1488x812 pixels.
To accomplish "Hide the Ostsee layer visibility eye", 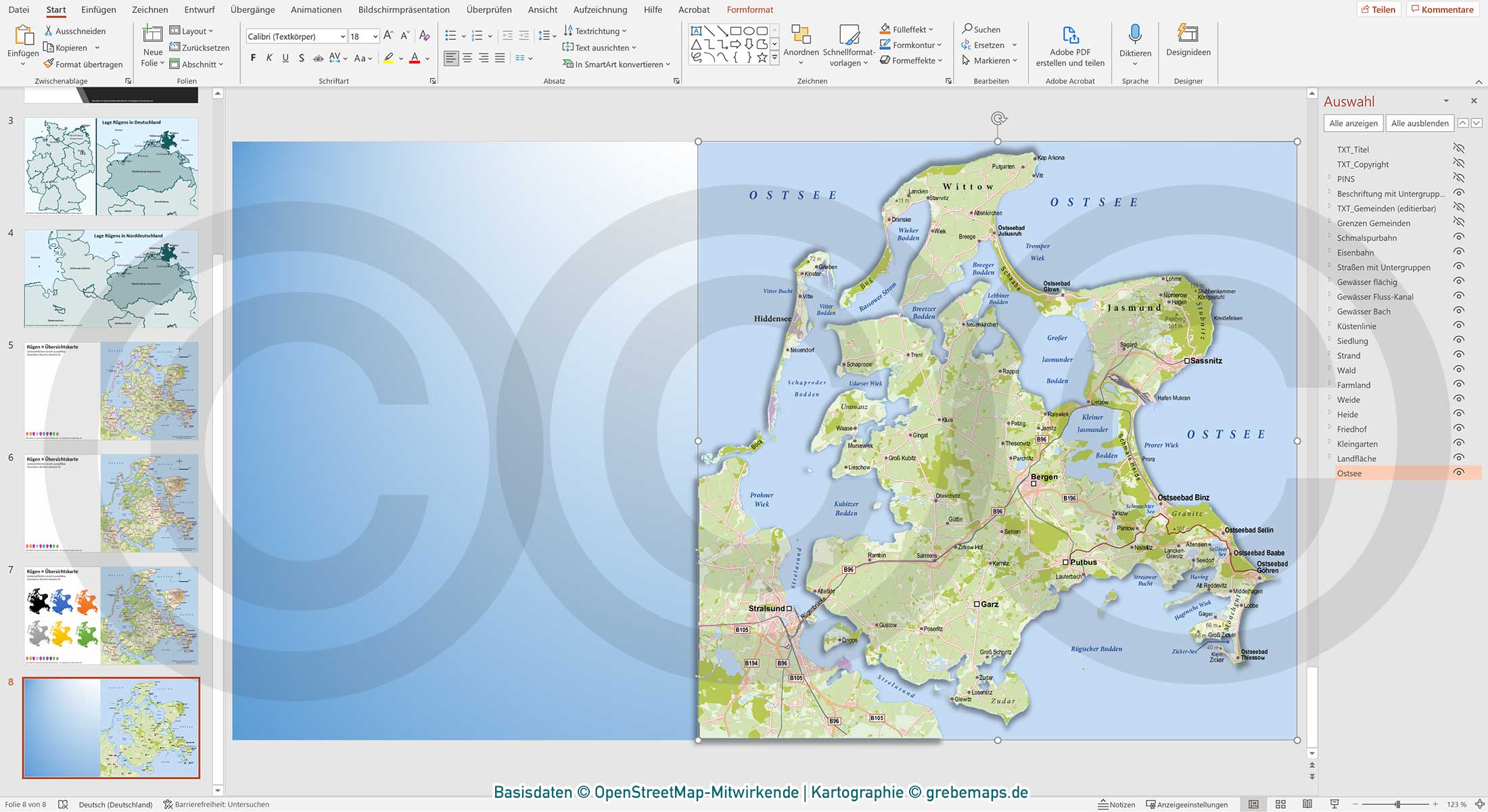I will pos(1459,473).
